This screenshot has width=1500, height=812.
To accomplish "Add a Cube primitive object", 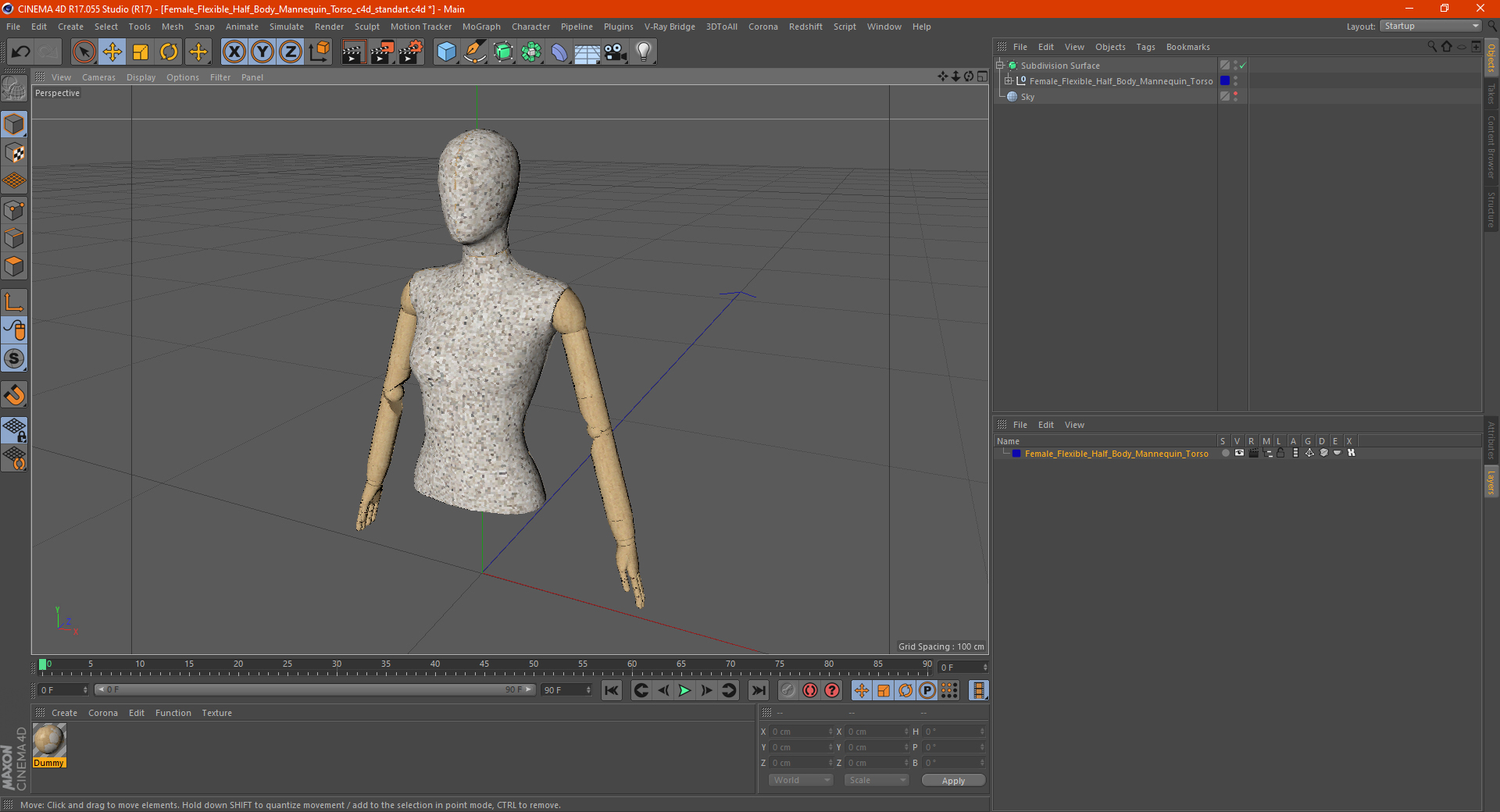I will [x=446, y=52].
